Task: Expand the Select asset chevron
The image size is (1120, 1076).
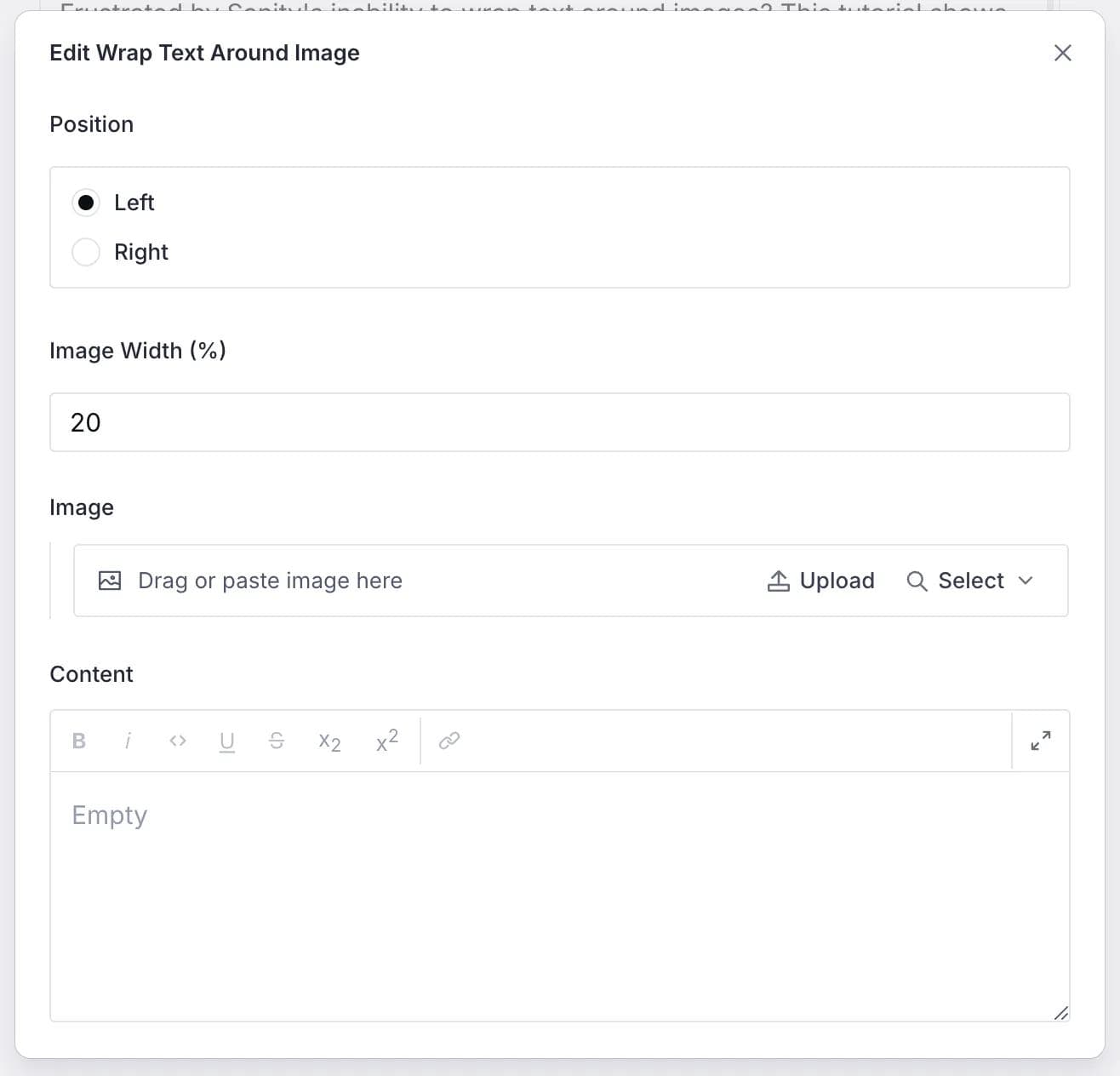Action: pos(1026,581)
